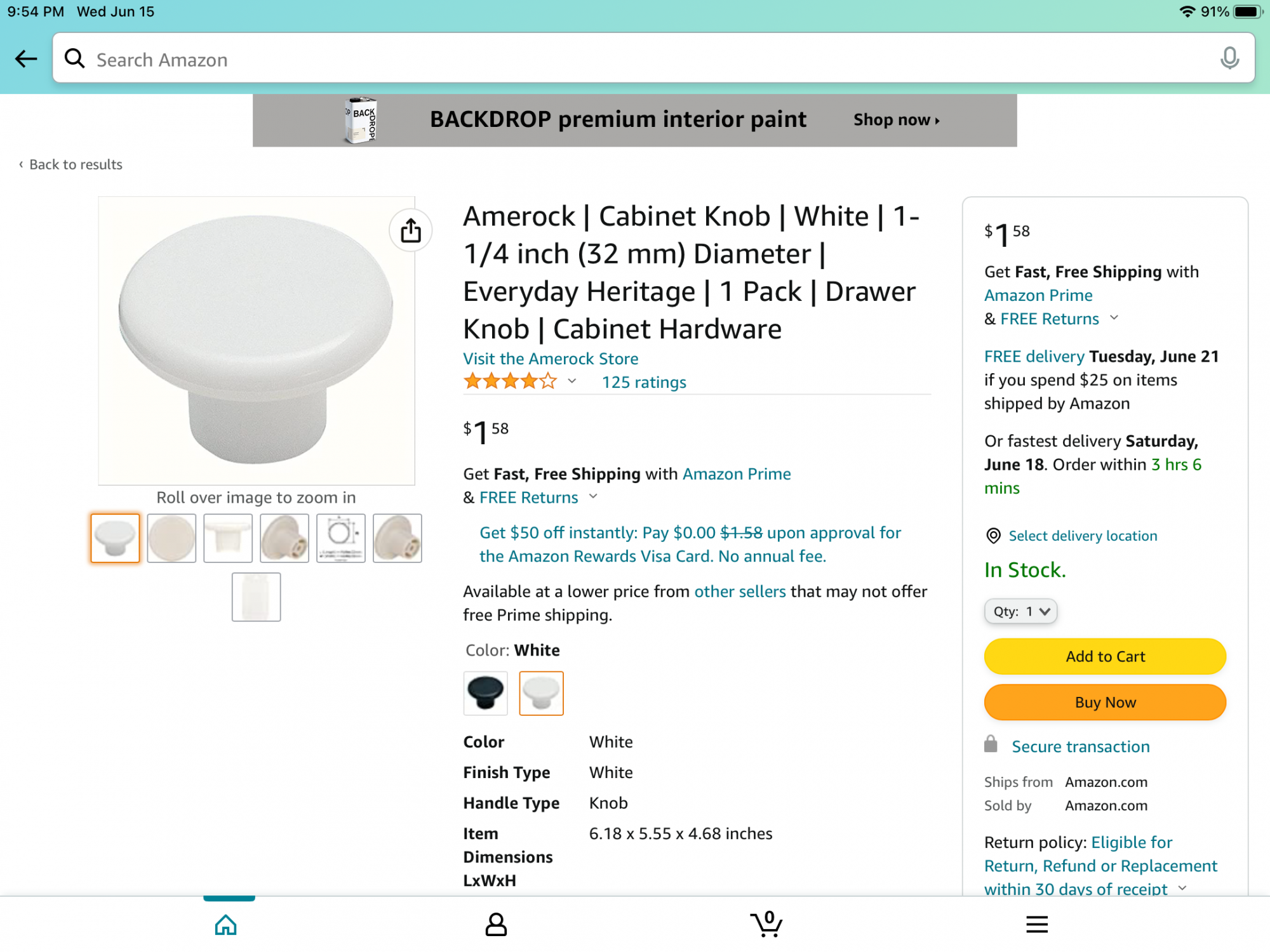Tap the back arrow icon

26,59
